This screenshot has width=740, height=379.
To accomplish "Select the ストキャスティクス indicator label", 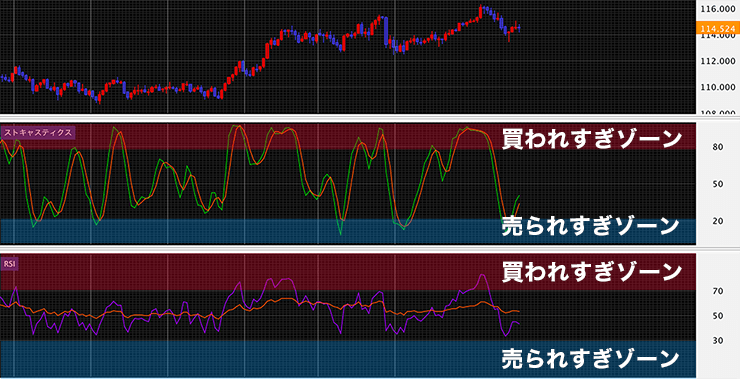I will tap(38, 133).
